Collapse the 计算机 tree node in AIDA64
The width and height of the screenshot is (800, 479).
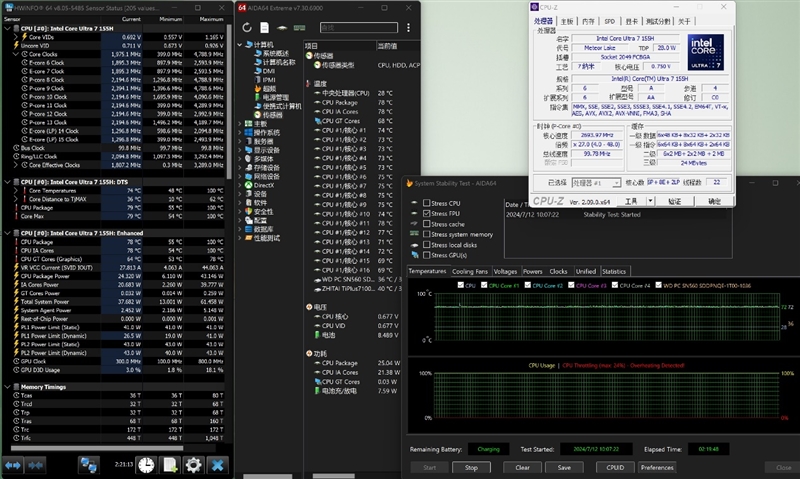(x=240, y=45)
